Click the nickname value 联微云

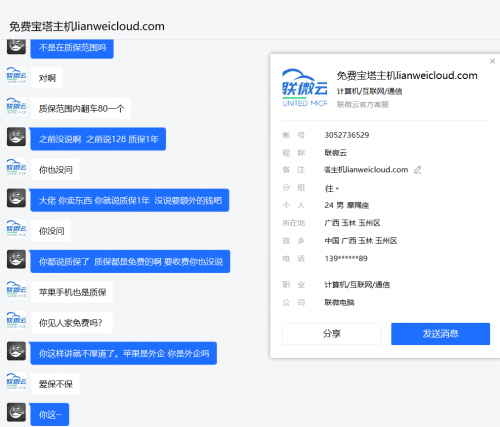point(336,153)
